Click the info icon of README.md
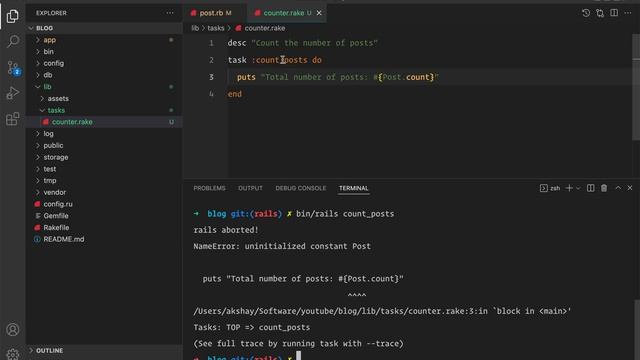The image size is (640, 360). [x=37, y=239]
